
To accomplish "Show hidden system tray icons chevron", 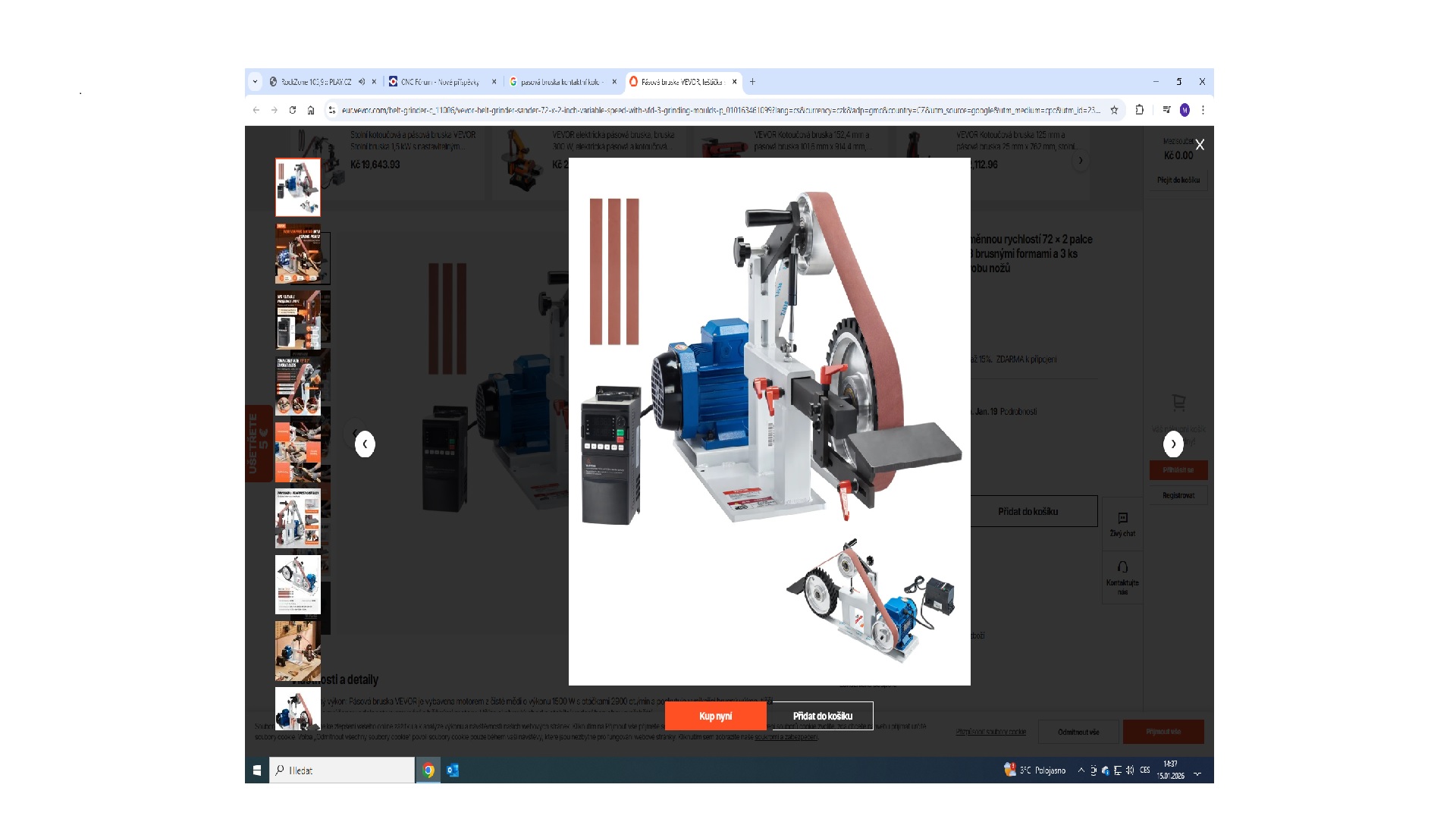I will click(1081, 770).
